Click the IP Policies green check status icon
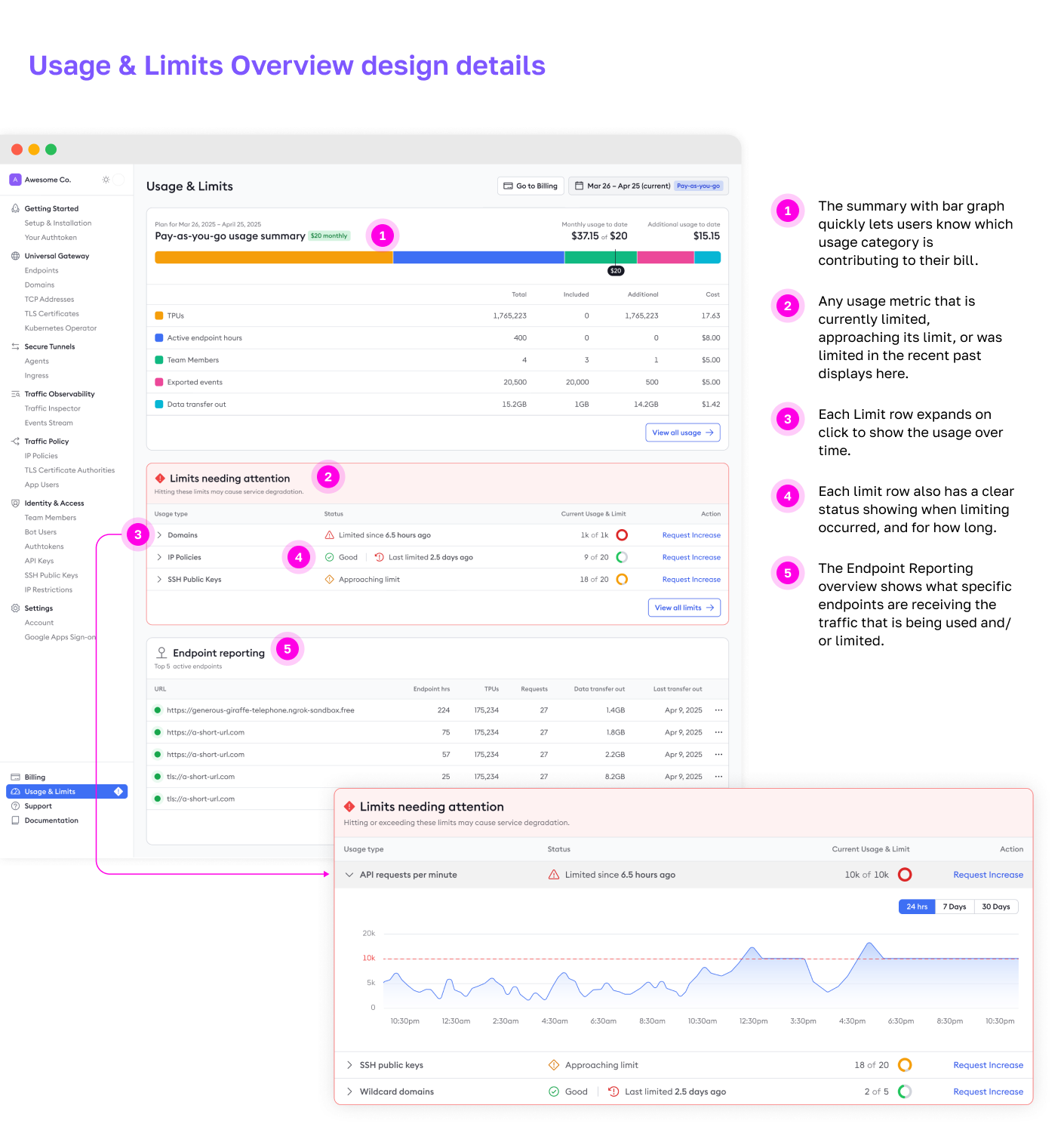The width and height of the screenshot is (1064, 1136). click(x=330, y=557)
